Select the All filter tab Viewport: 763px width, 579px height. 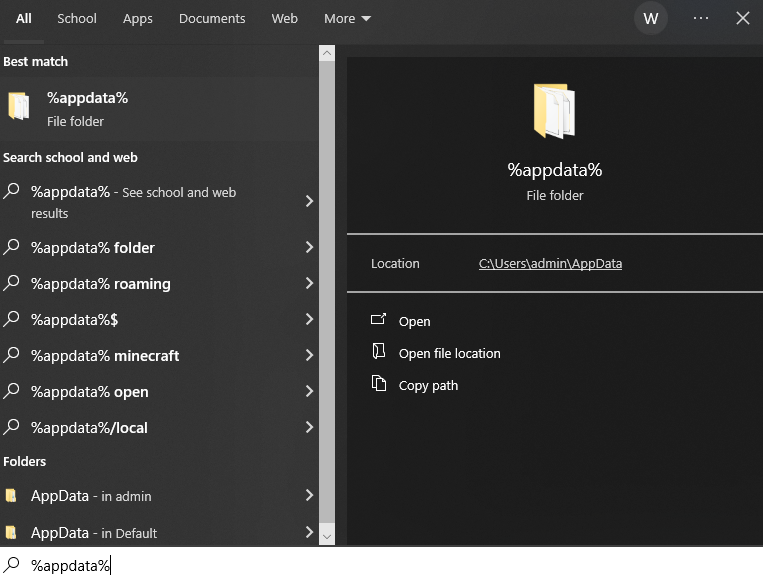tap(23, 18)
